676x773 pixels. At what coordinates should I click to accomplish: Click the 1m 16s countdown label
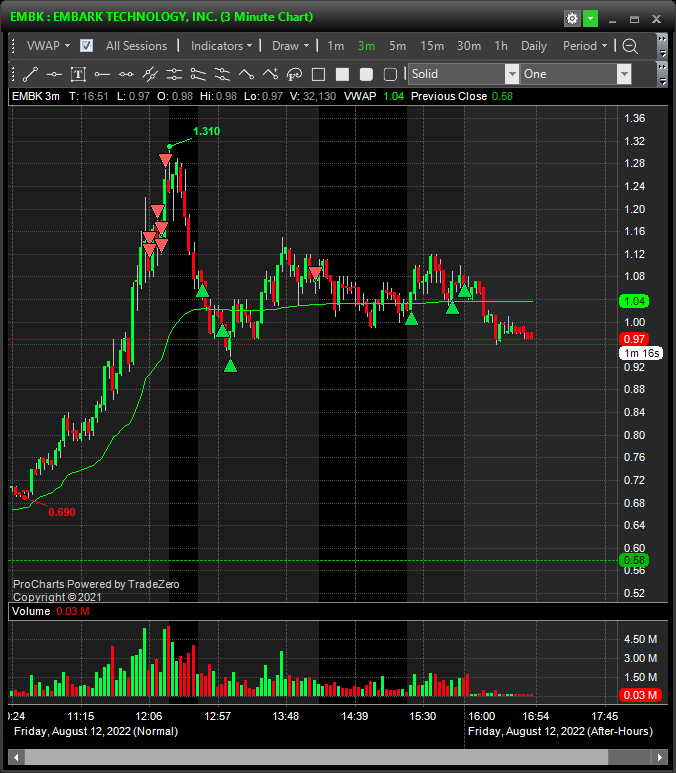(641, 353)
